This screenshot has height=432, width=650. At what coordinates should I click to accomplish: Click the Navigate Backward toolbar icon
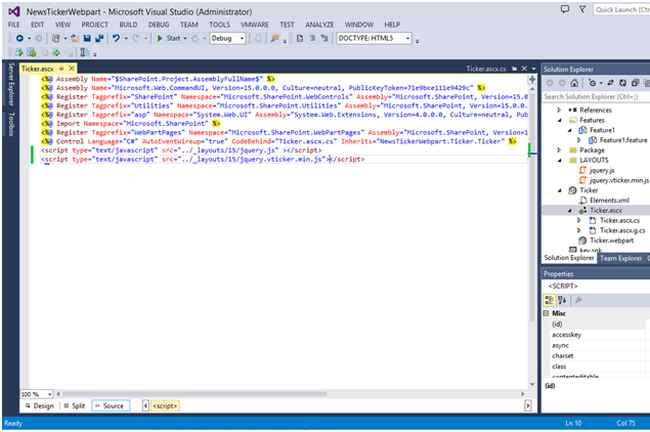tap(19, 38)
